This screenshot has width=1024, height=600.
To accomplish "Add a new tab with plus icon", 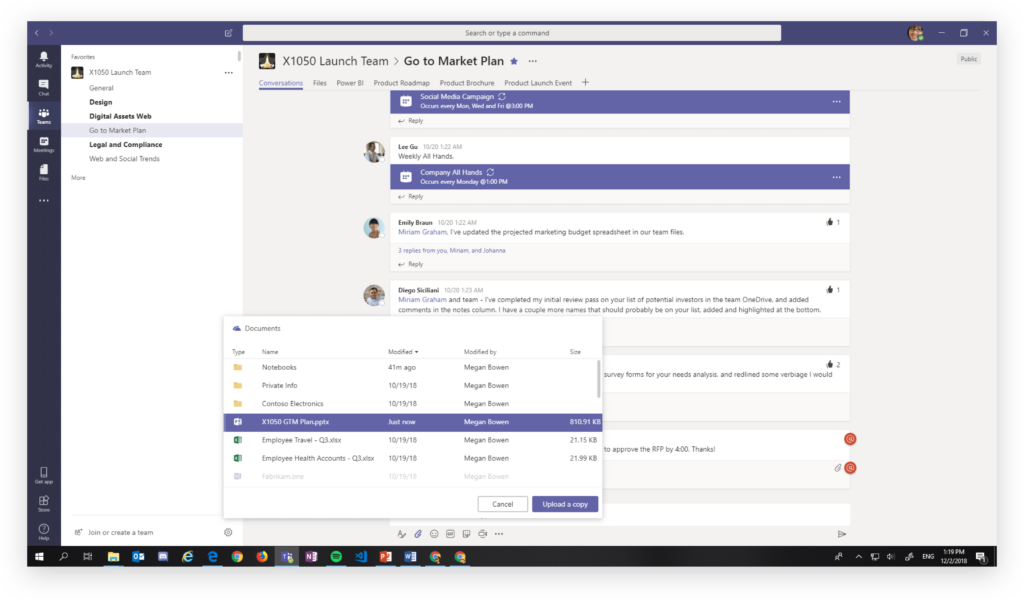I will point(585,82).
